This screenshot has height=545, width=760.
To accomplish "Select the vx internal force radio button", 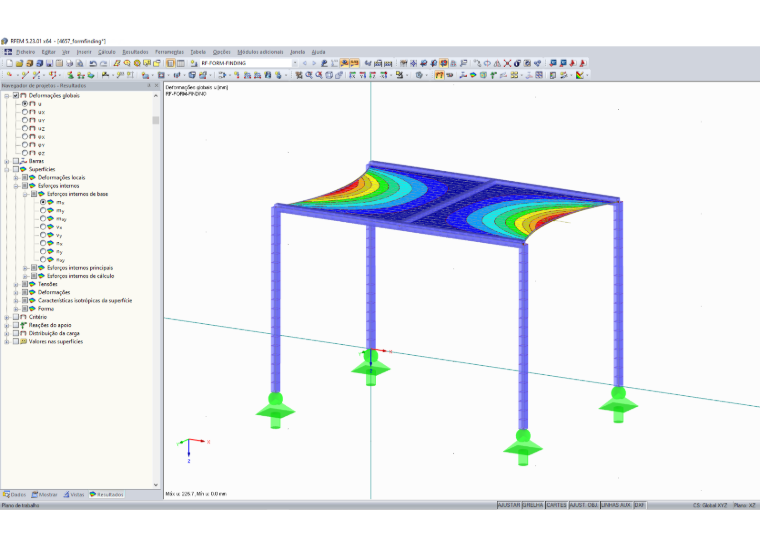I will (43, 227).
